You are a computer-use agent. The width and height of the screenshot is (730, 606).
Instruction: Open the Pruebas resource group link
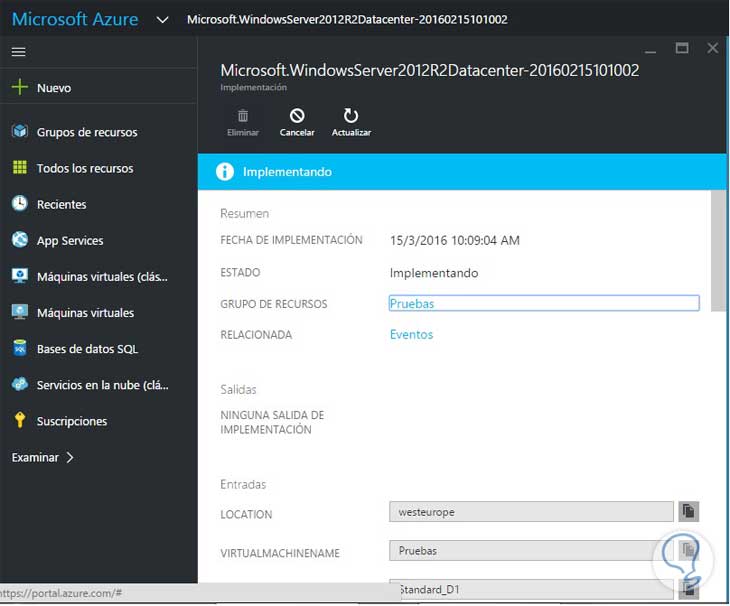(x=412, y=303)
